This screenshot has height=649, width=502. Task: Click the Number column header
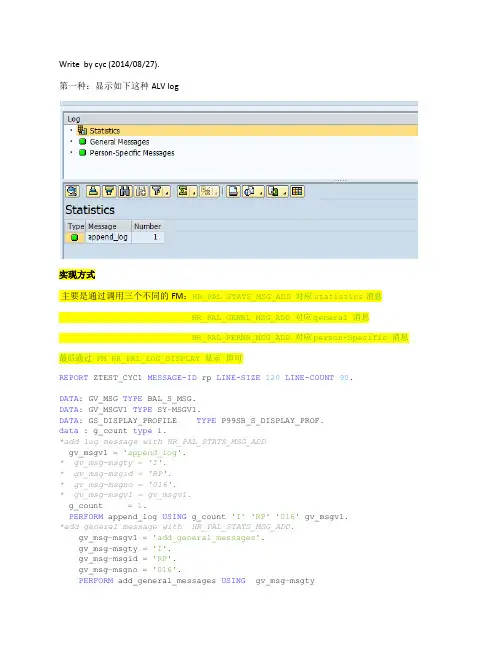click(148, 226)
